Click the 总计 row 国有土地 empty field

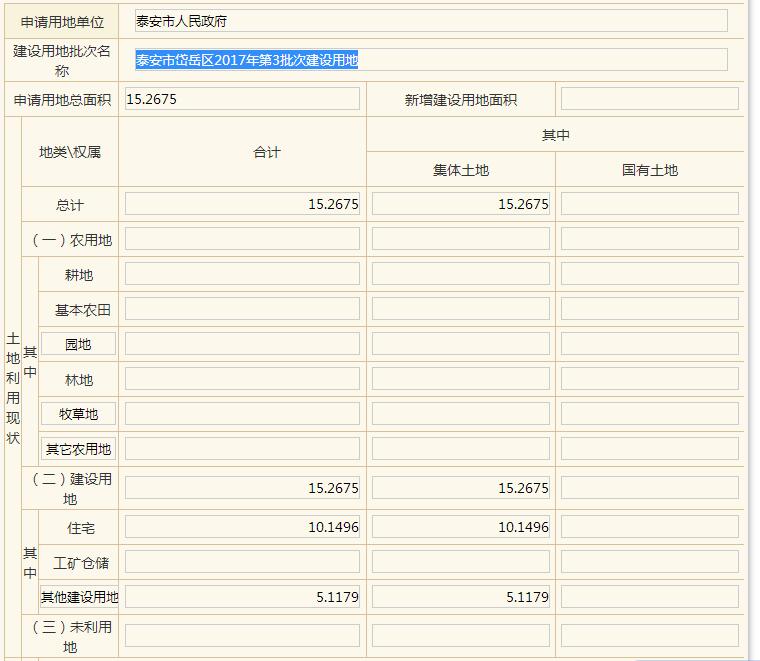tap(649, 204)
